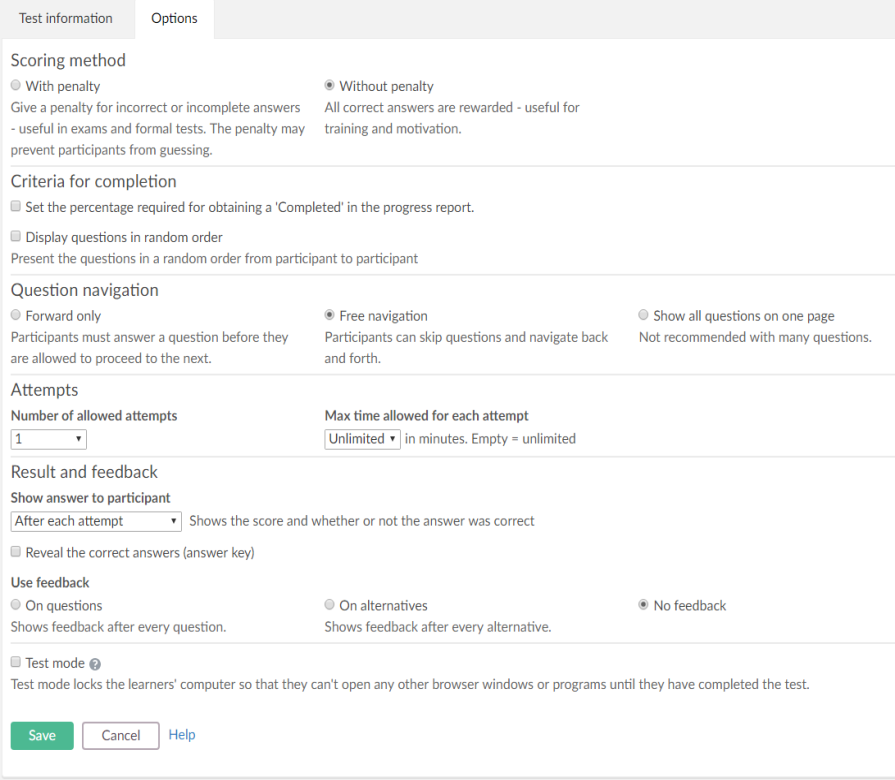Viewport: 895px width, 780px height.
Task: Enable the Completed percentage criteria checkbox
Action: (x=16, y=206)
